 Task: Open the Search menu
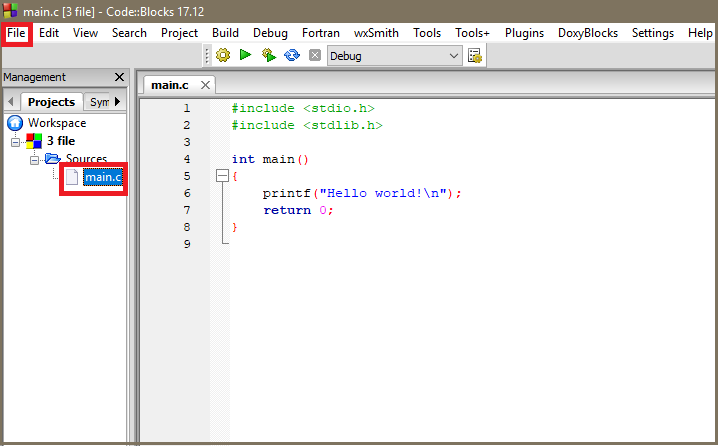pos(130,33)
